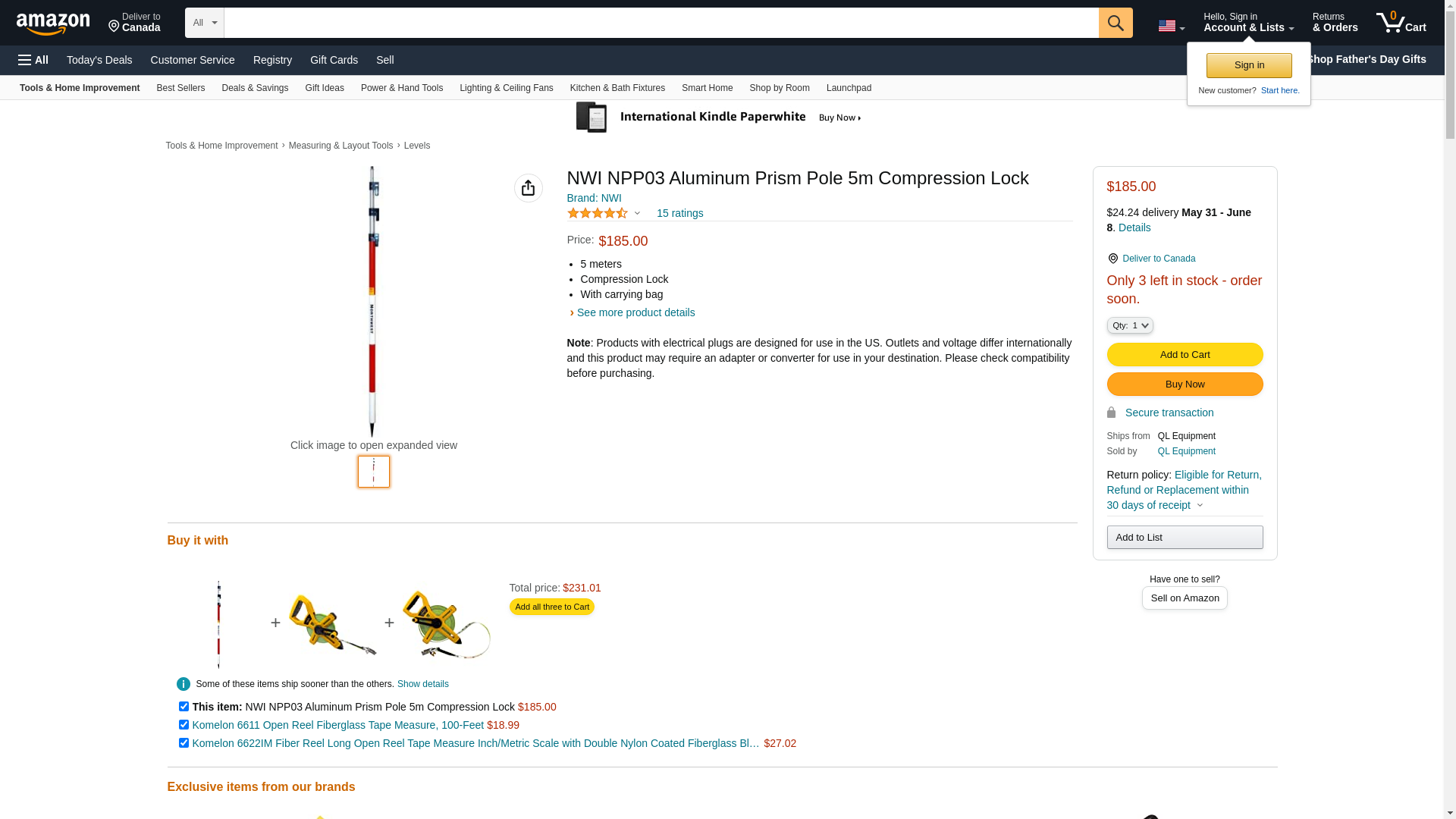Go to Power & Hand Tools tab
The height and width of the screenshot is (819, 1456).
pyautogui.click(x=401, y=88)
